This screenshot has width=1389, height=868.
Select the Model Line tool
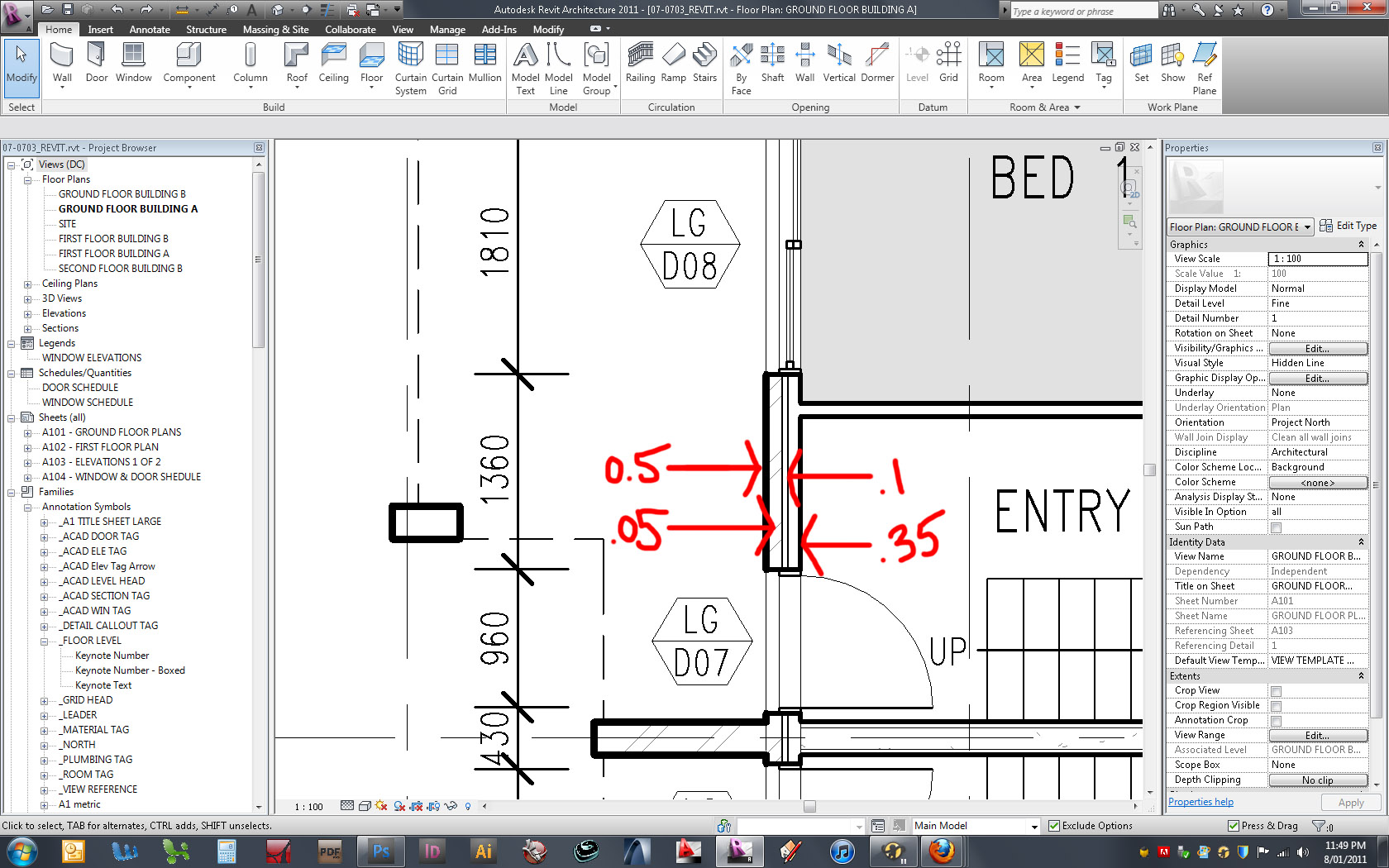(559, 69)
